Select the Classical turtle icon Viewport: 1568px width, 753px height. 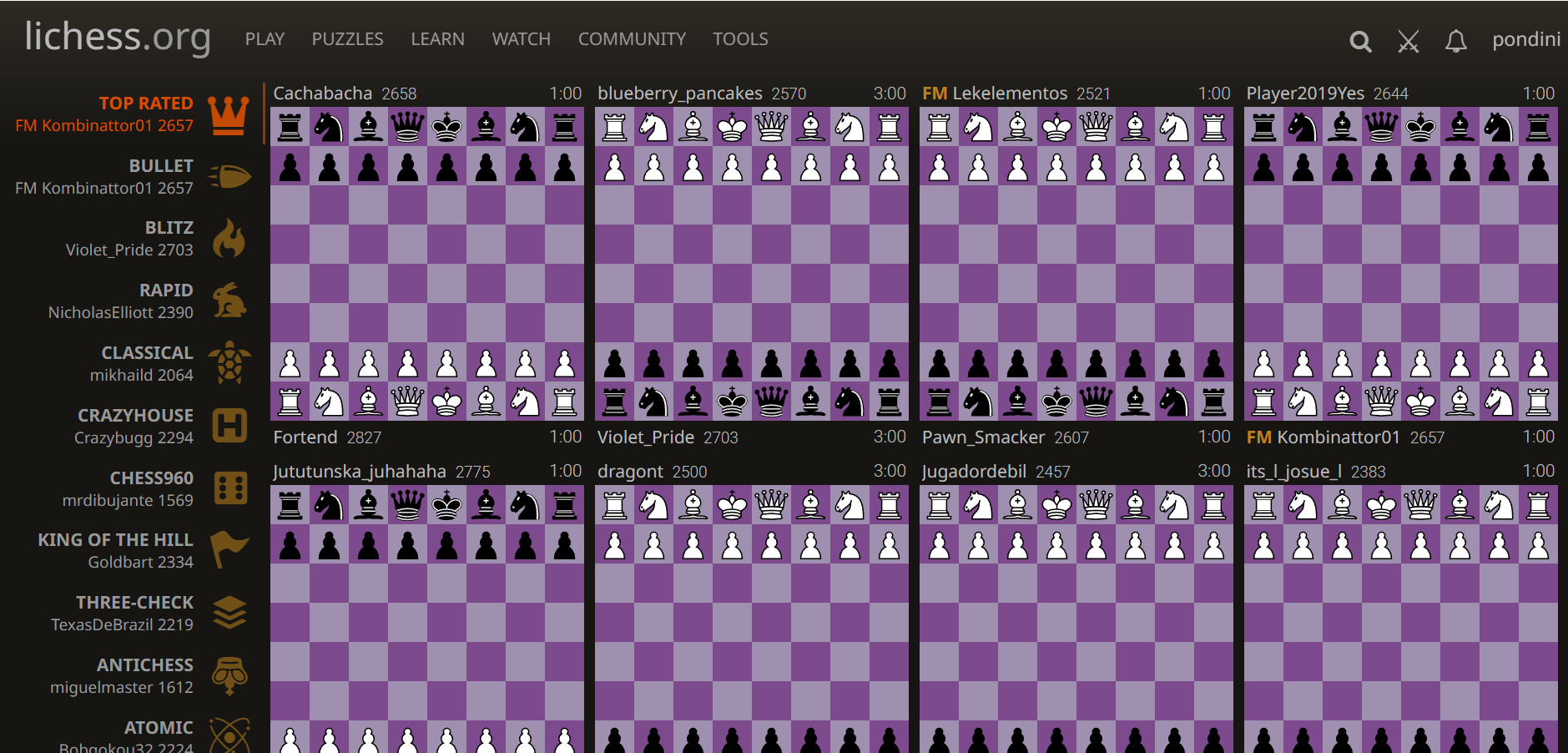[229, 363]
